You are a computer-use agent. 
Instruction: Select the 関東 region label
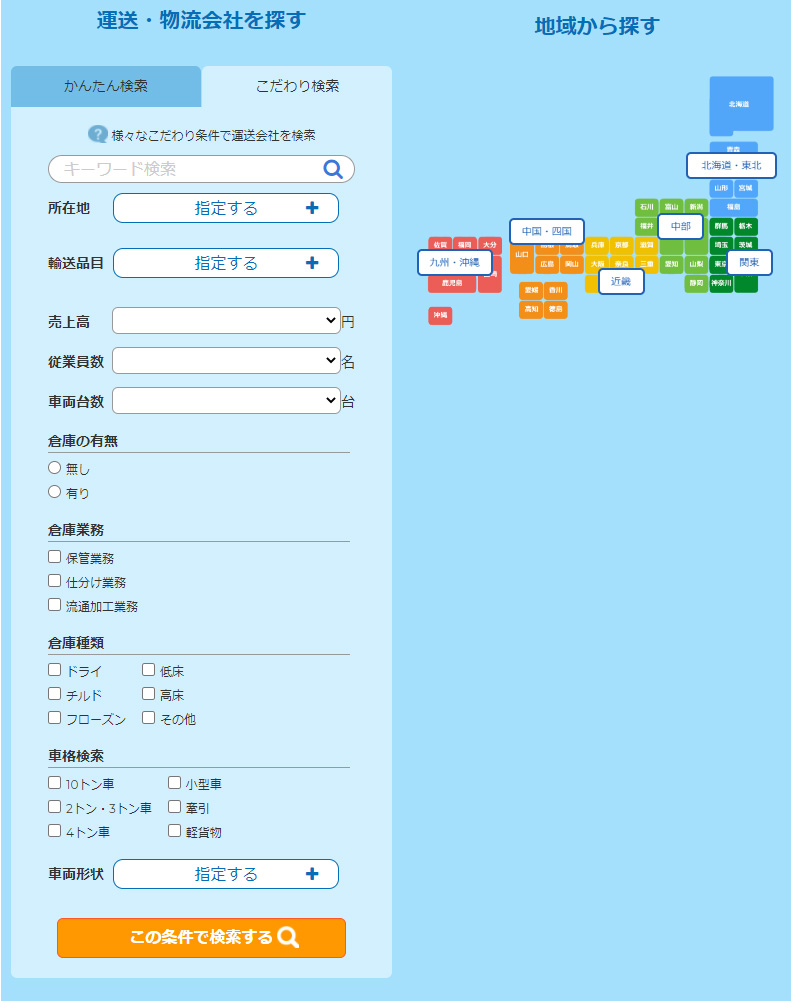(x=750, y=262)
